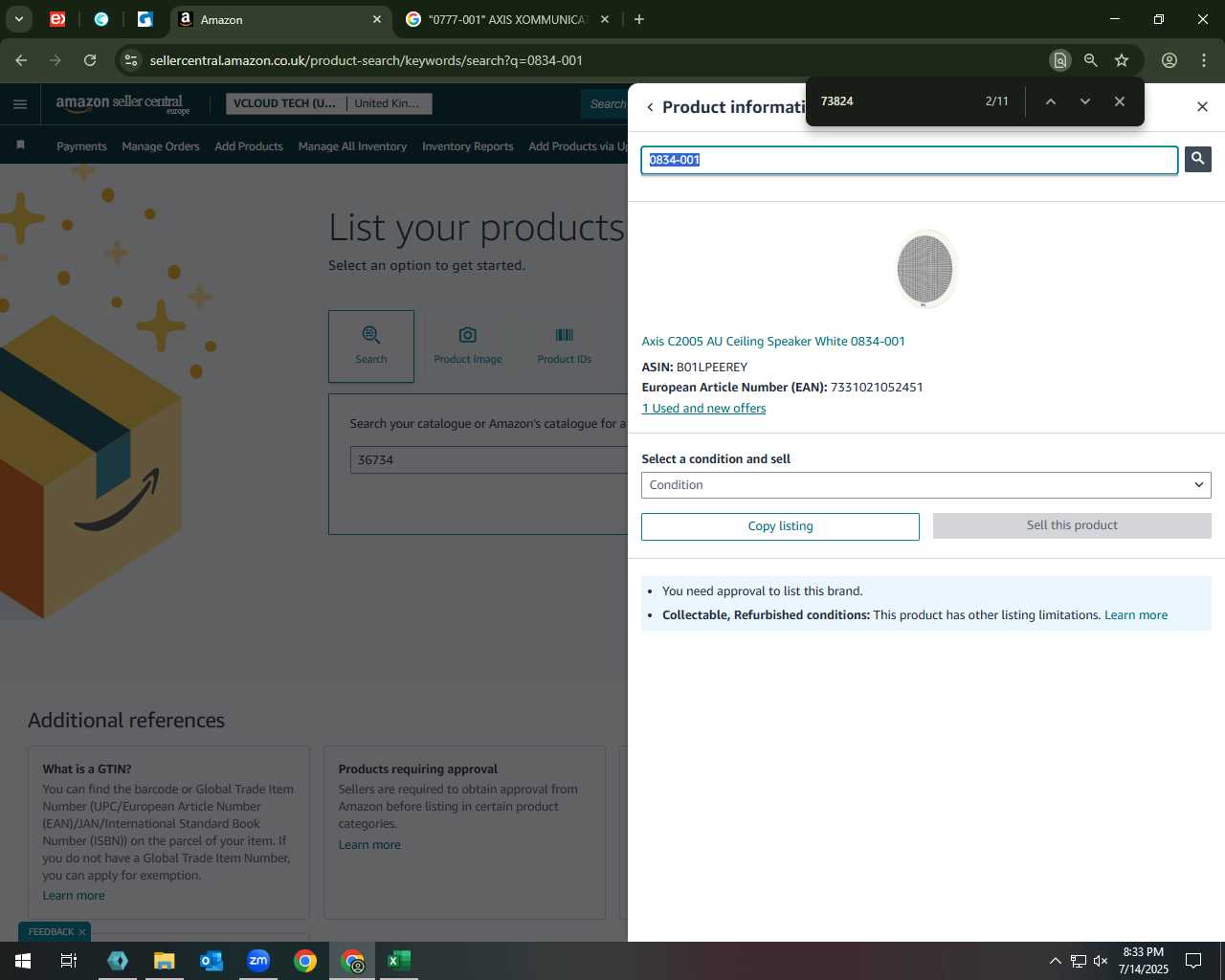Screen dimensions: 1225x980
Task: Open Excel from the taskbar
Action: click(x=399, y=961)
